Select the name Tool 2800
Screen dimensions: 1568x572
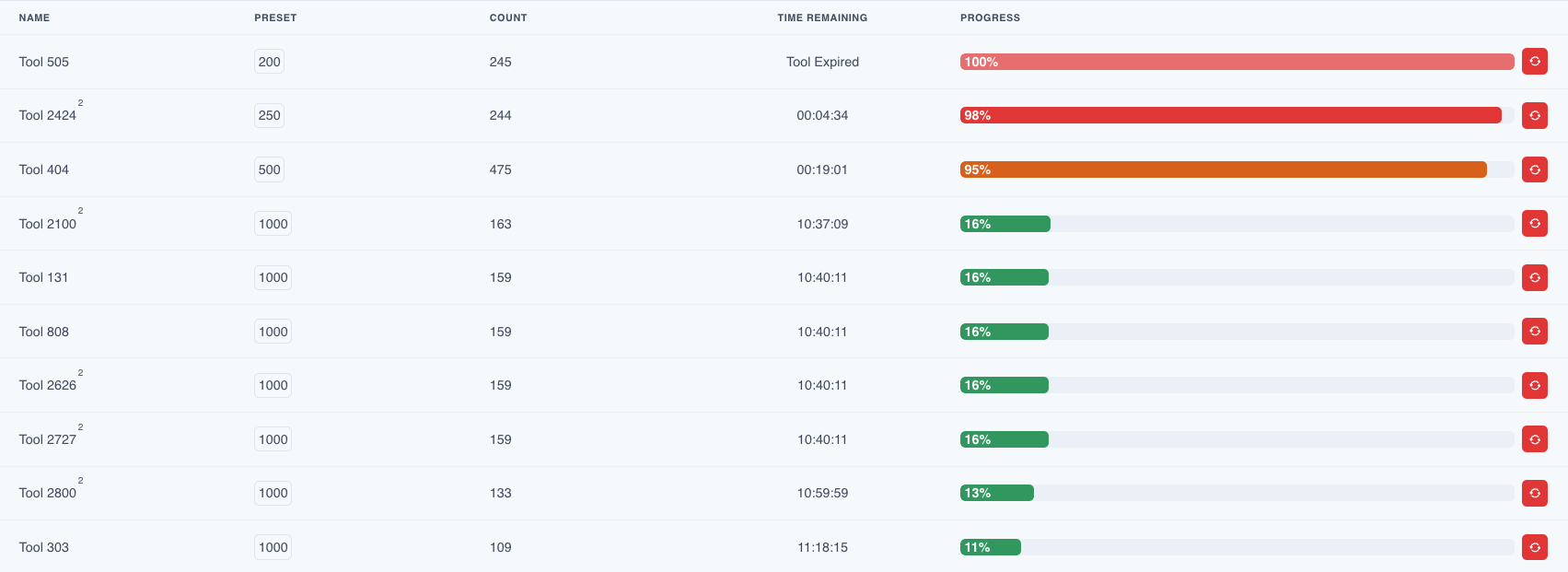[x=48, y=493]
